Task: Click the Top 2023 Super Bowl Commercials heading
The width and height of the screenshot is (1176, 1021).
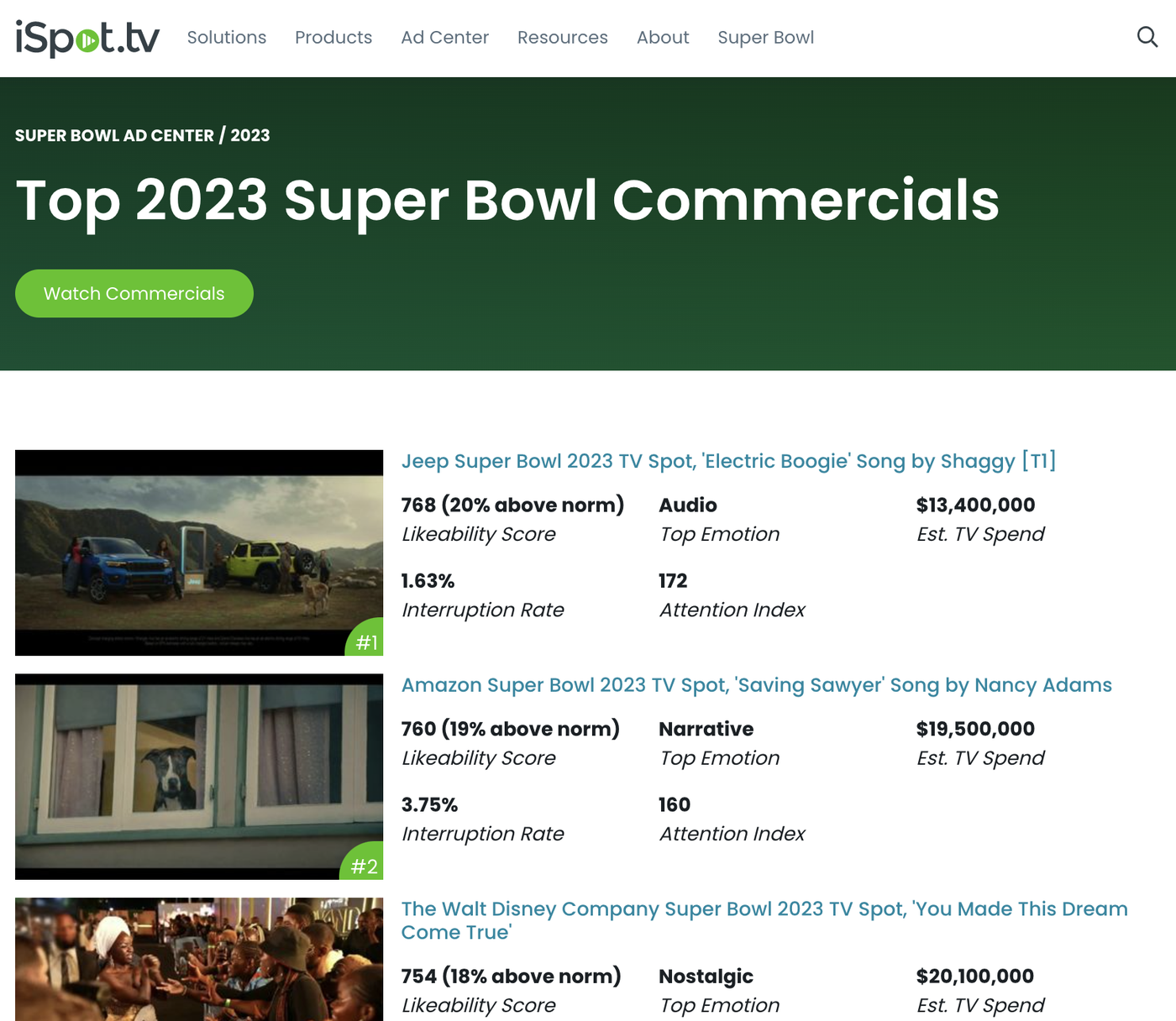Action: 507,202
